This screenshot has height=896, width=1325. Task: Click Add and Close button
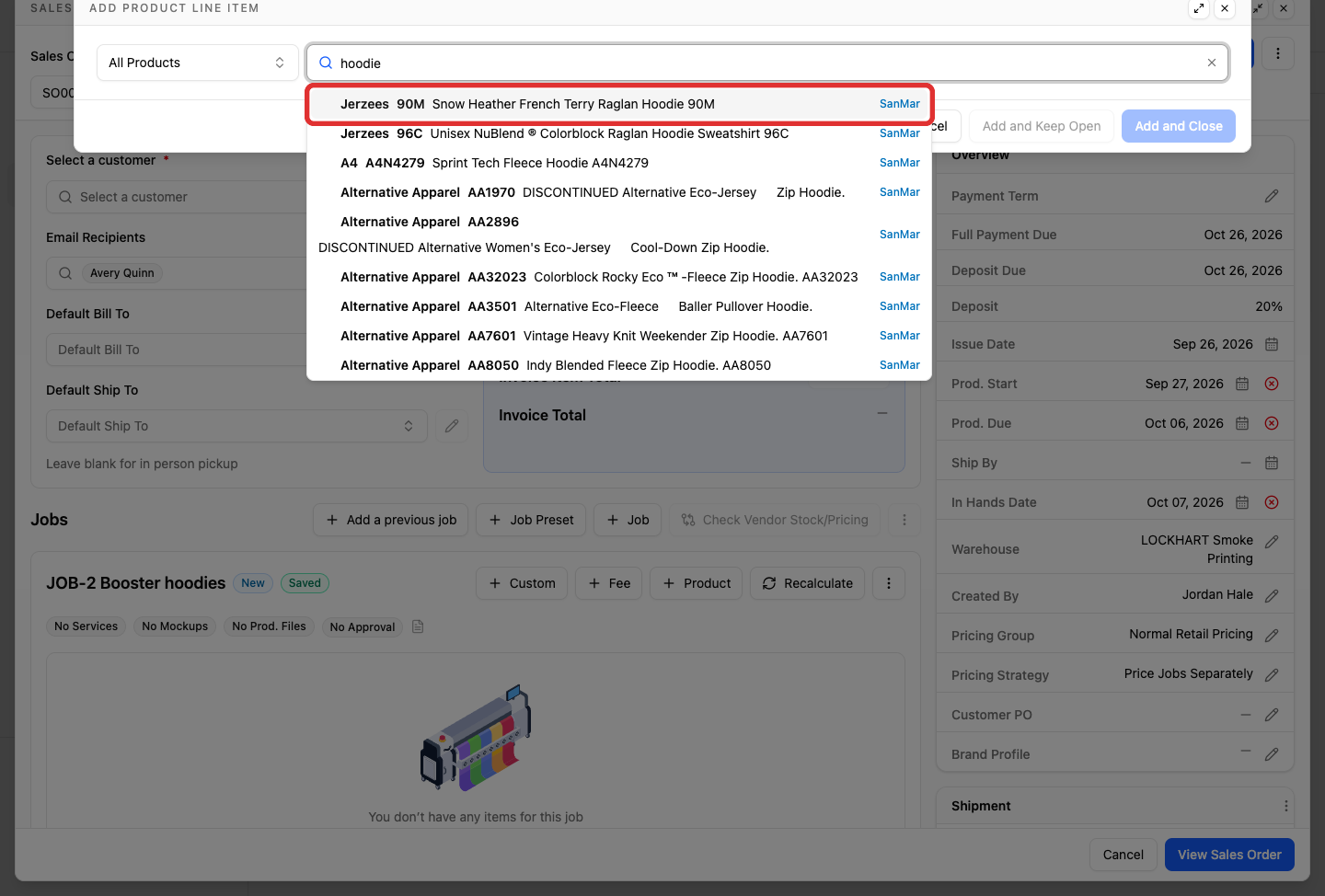tap(1179, 126)
